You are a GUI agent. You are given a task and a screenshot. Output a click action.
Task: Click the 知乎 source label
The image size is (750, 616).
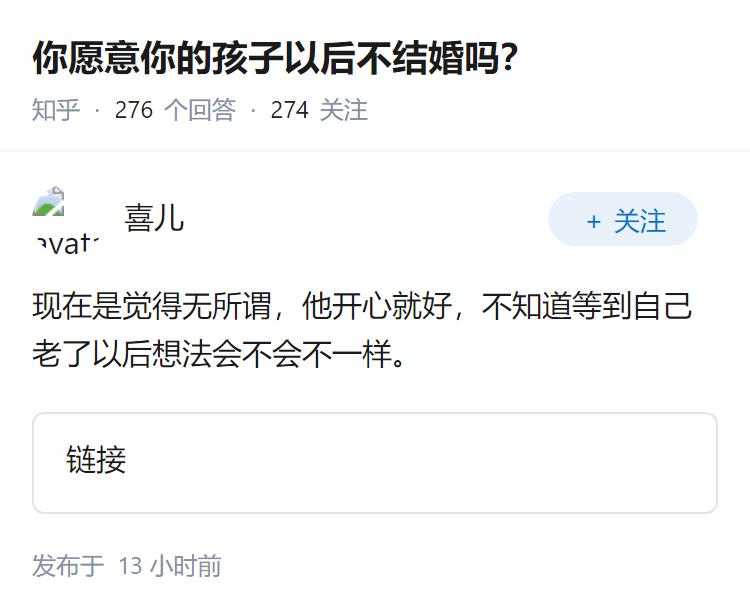tap(56, 110)
